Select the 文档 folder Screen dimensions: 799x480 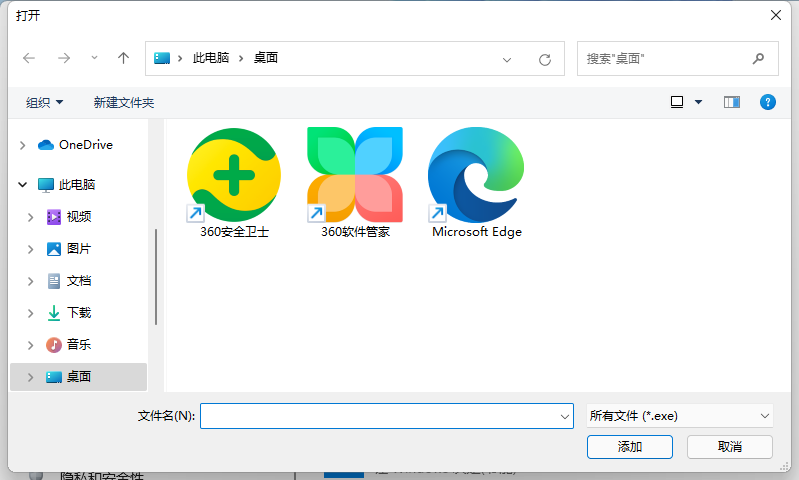coord(69,281)
